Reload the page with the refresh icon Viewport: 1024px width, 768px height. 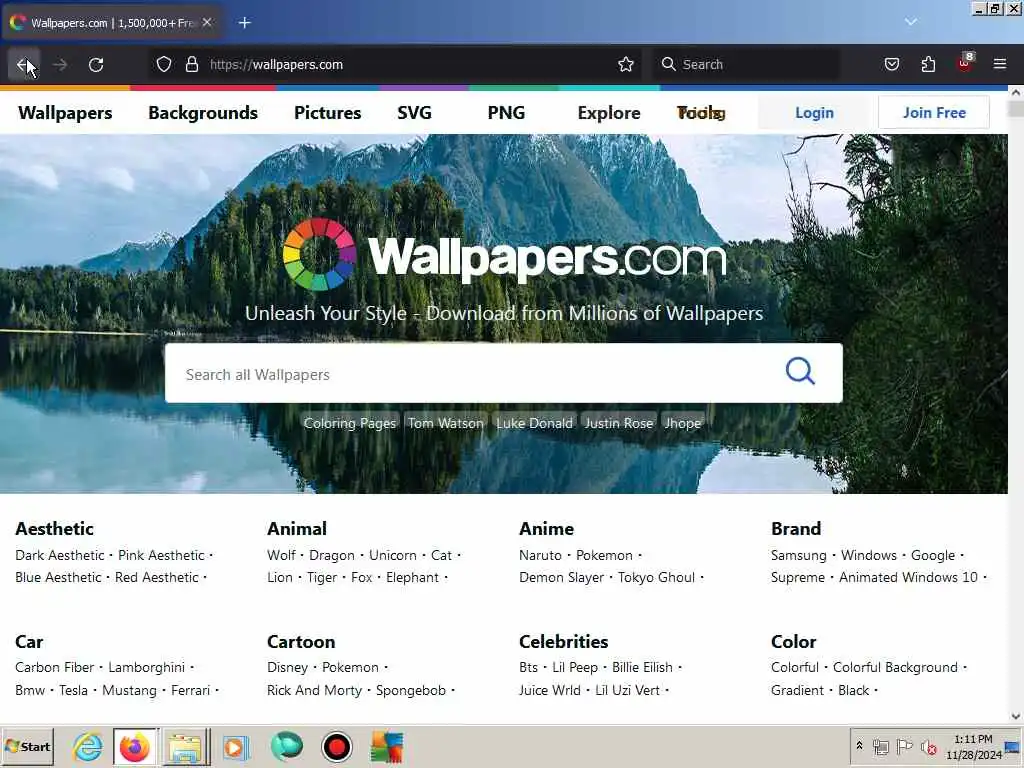96,65
